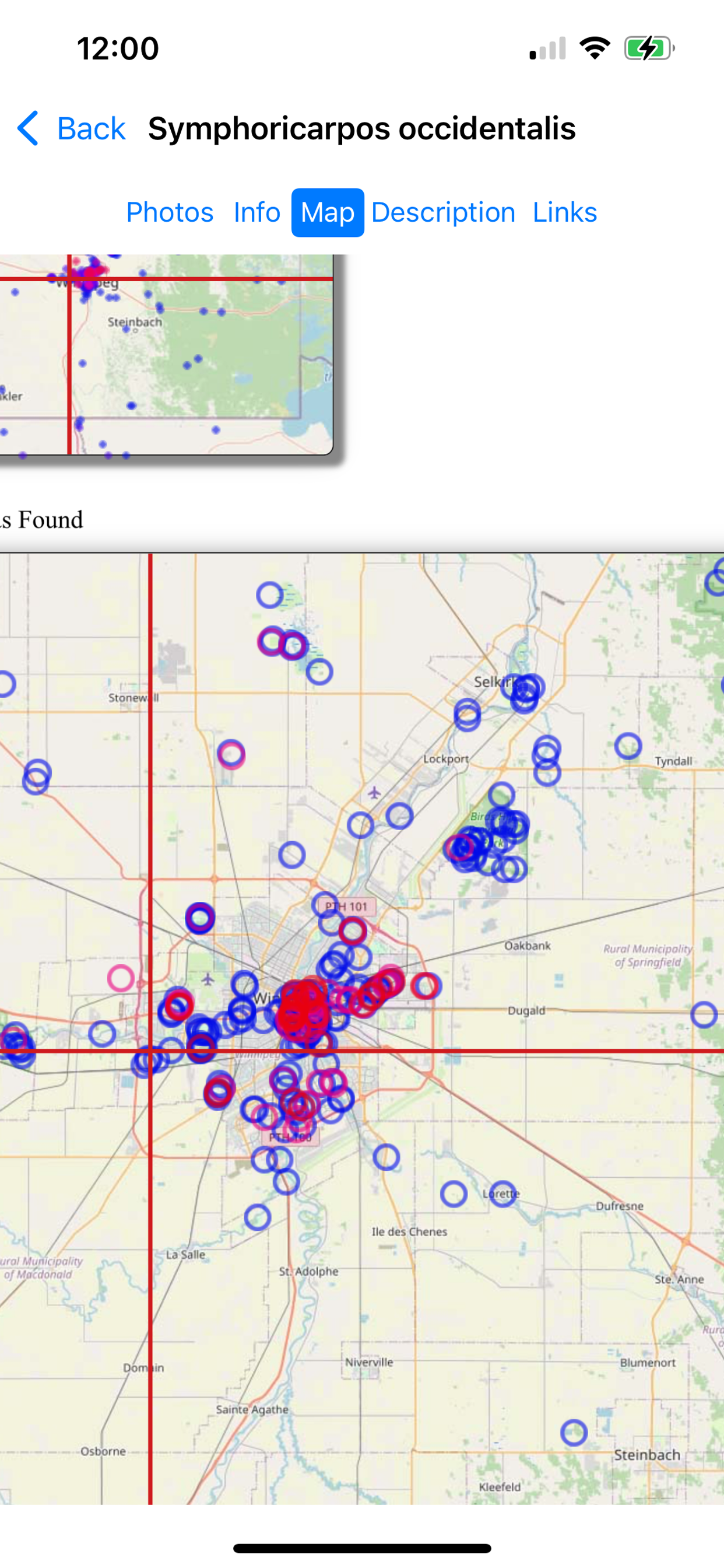Click the Kleefeld label on the map
Screen dimensions: 724x1568
click(x=500, y=1486)
